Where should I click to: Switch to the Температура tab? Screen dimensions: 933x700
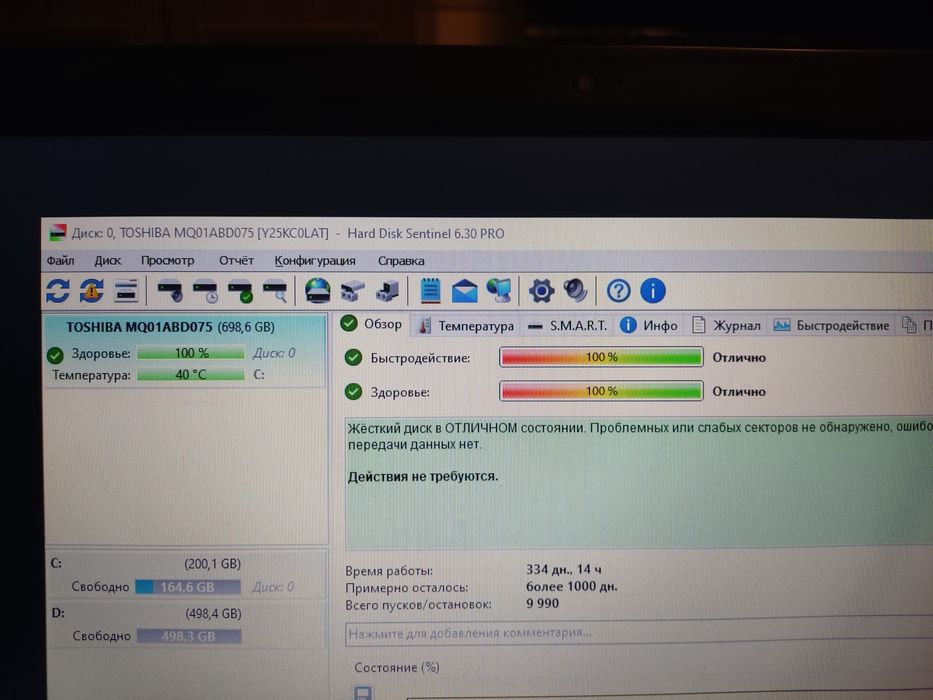point(465,326)
